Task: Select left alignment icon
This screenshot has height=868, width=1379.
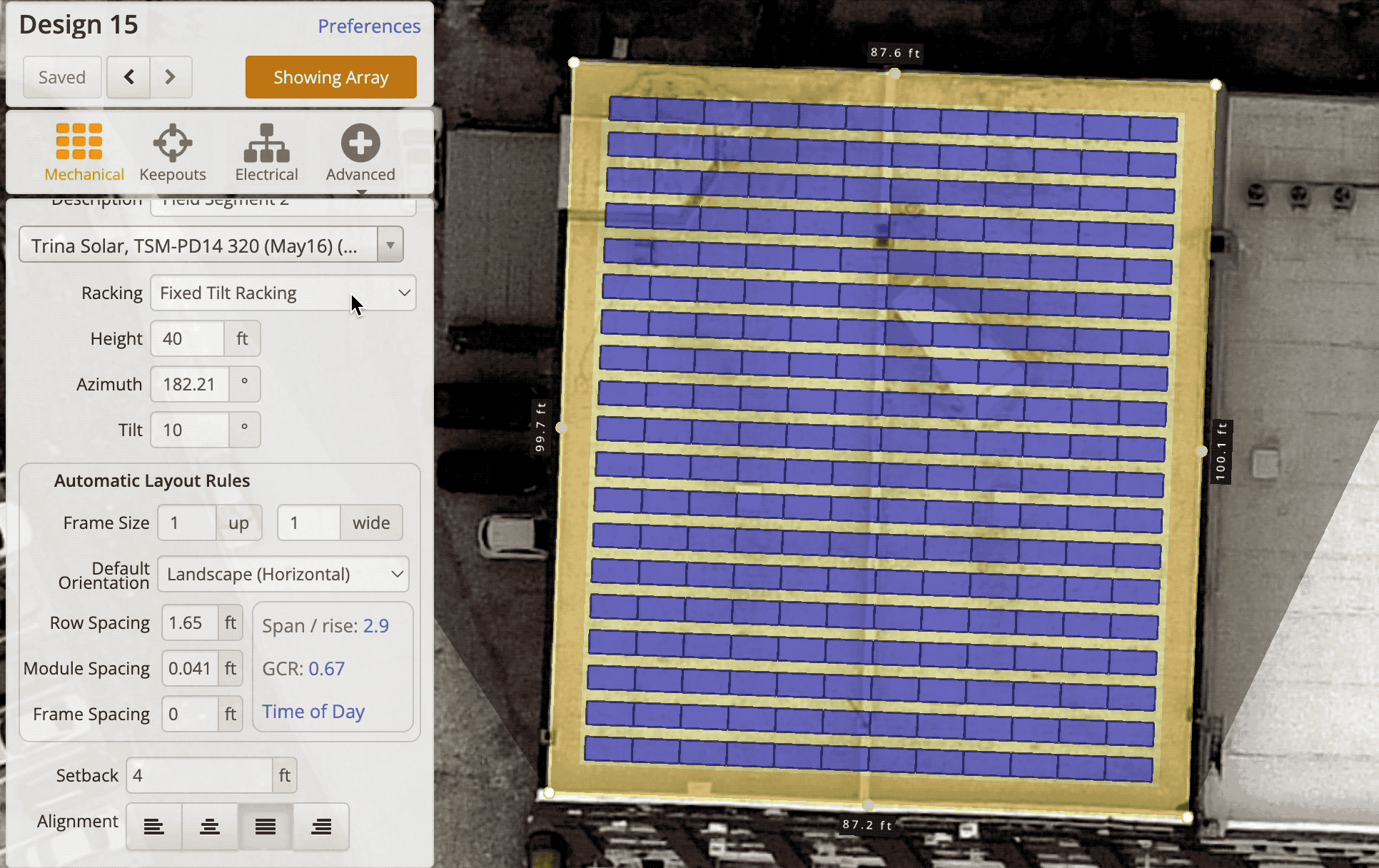Action: (x=153, y=827)
